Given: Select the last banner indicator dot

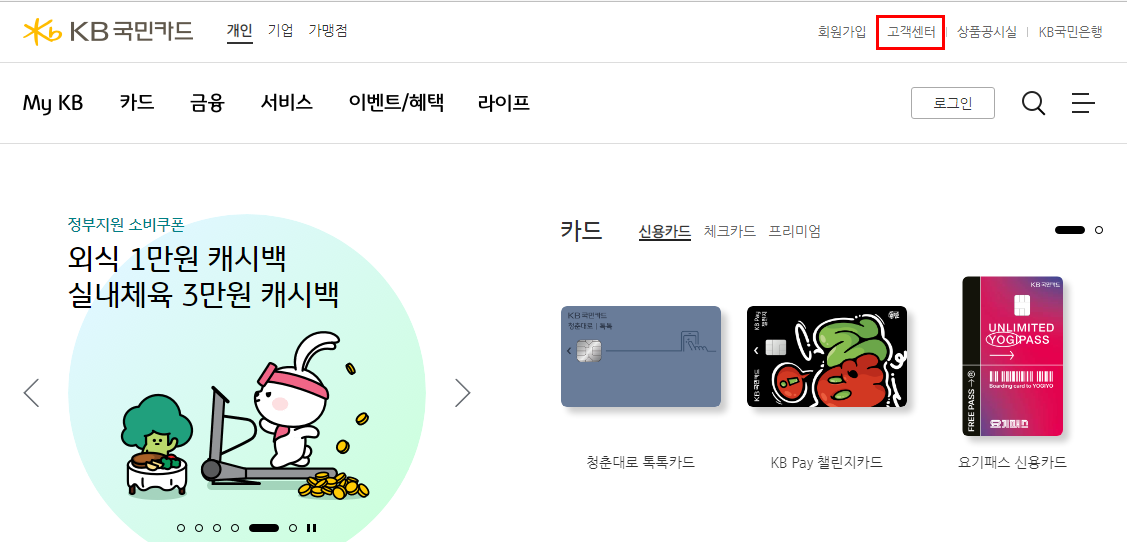Looking at the screenshot, I should tap(293, 528).
